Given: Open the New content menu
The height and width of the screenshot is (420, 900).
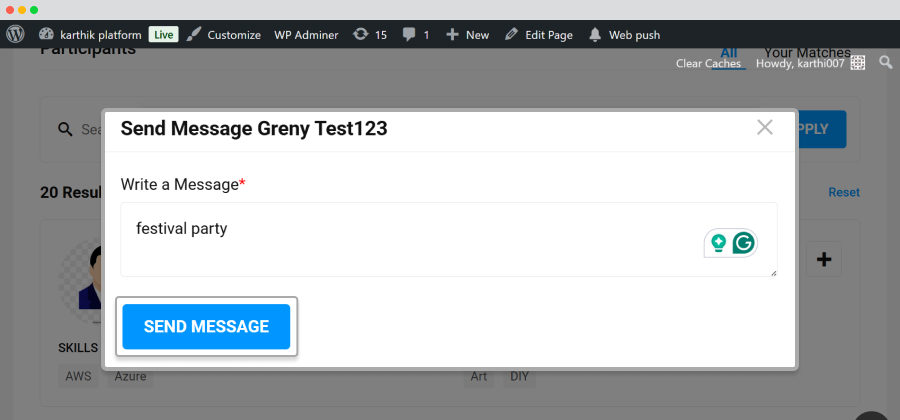Looking at the screenshot, I should pos(468,35).
